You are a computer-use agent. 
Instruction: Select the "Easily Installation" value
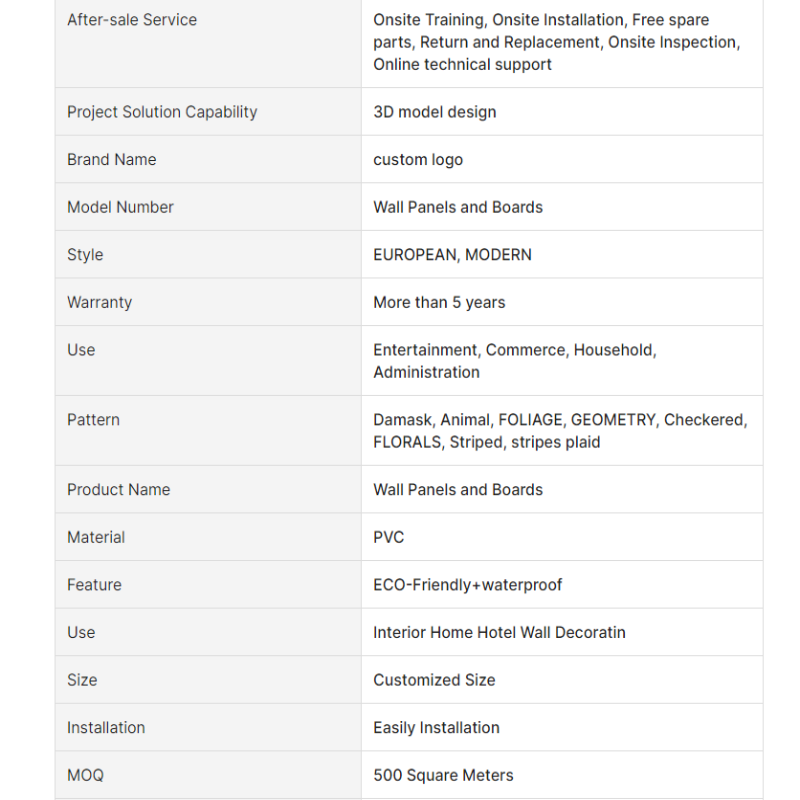click(x=436, y=727)
